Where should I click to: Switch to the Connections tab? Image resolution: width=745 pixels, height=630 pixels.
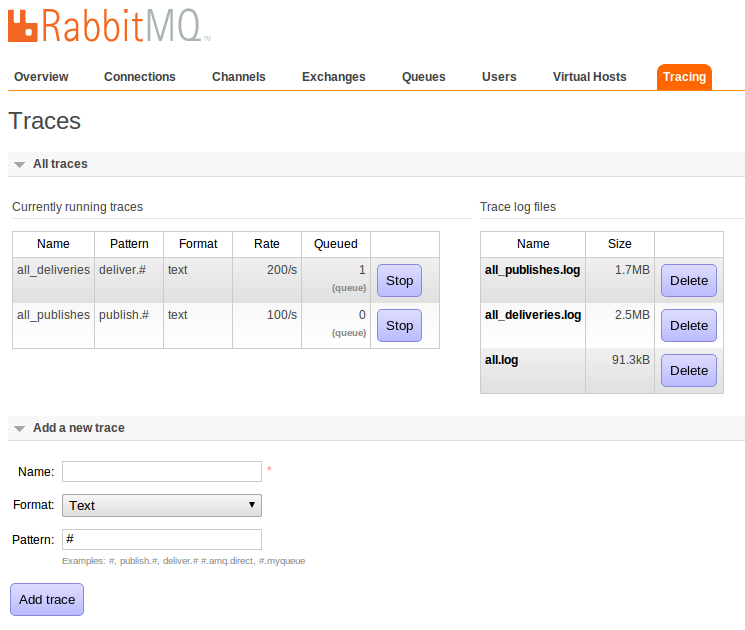pos(140,77)
